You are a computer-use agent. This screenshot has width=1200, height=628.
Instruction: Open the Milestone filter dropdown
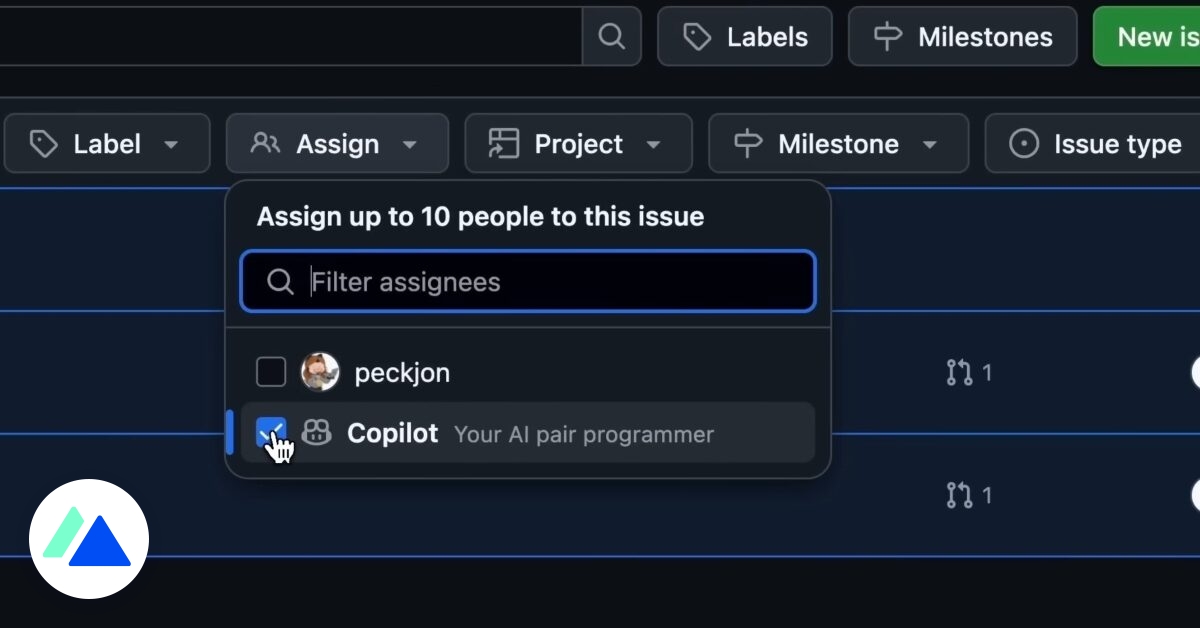pyautogui.click(x=838, y=143)
